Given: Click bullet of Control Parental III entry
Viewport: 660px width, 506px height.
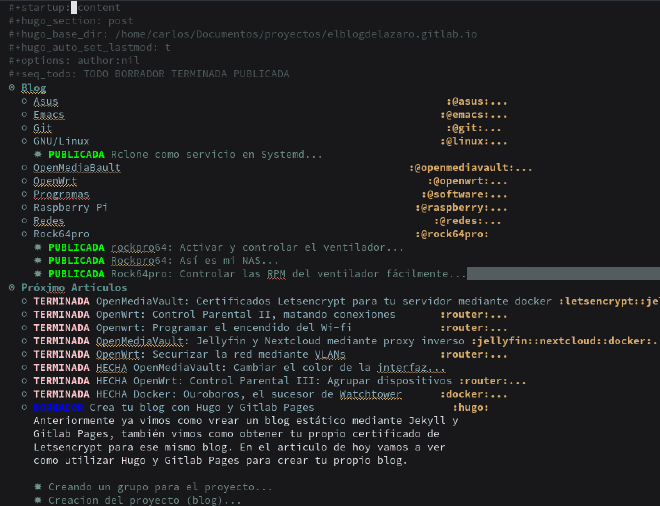Looking at the screenshot, I should coord(24,381).
